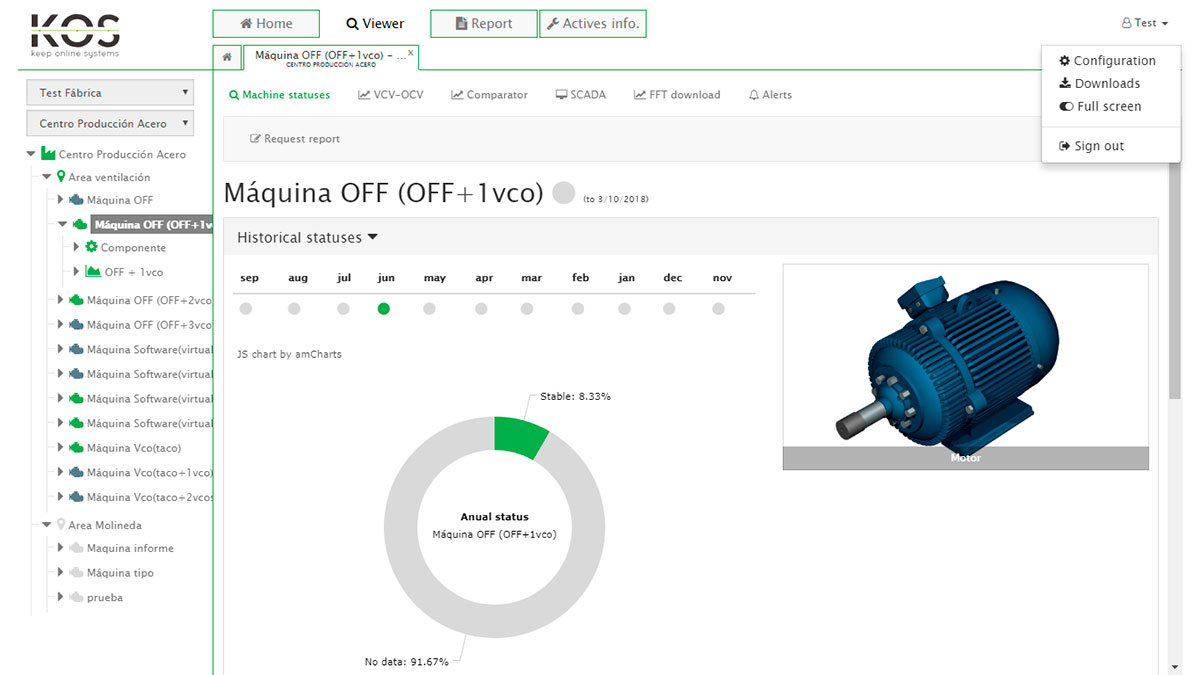Click the gear icon beside Componente
This screenshot has width=1200, height=675.
pos(92,247)
